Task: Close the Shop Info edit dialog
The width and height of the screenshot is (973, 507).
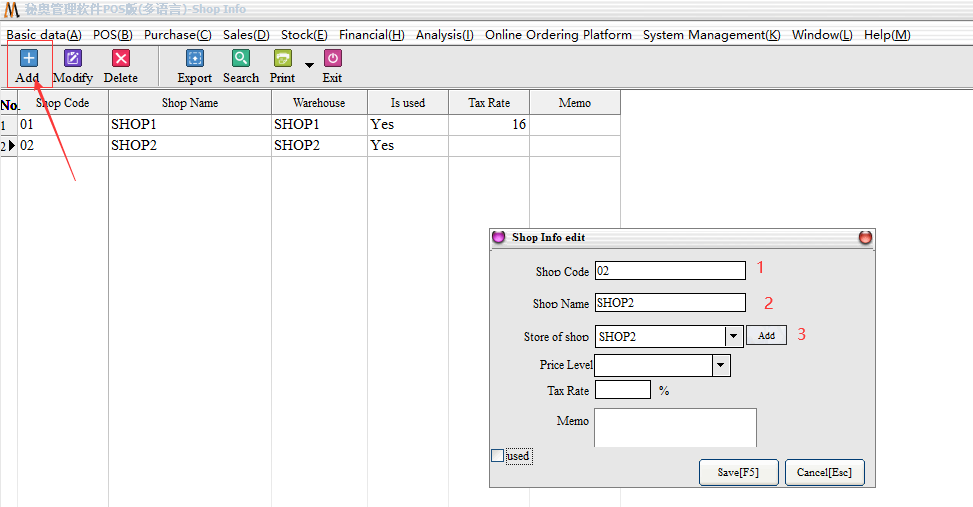Action: point(865,238)
